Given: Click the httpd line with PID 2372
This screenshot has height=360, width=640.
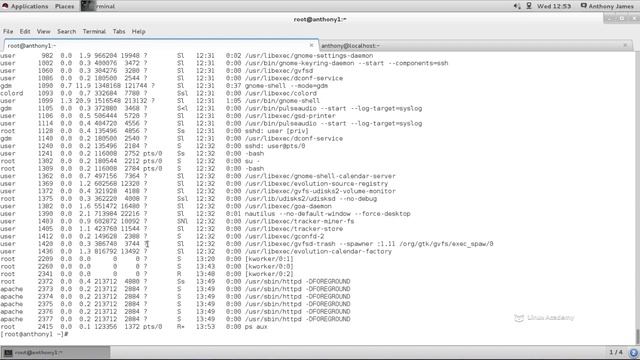Looking at the screenshot, I should tap(176, 282).
